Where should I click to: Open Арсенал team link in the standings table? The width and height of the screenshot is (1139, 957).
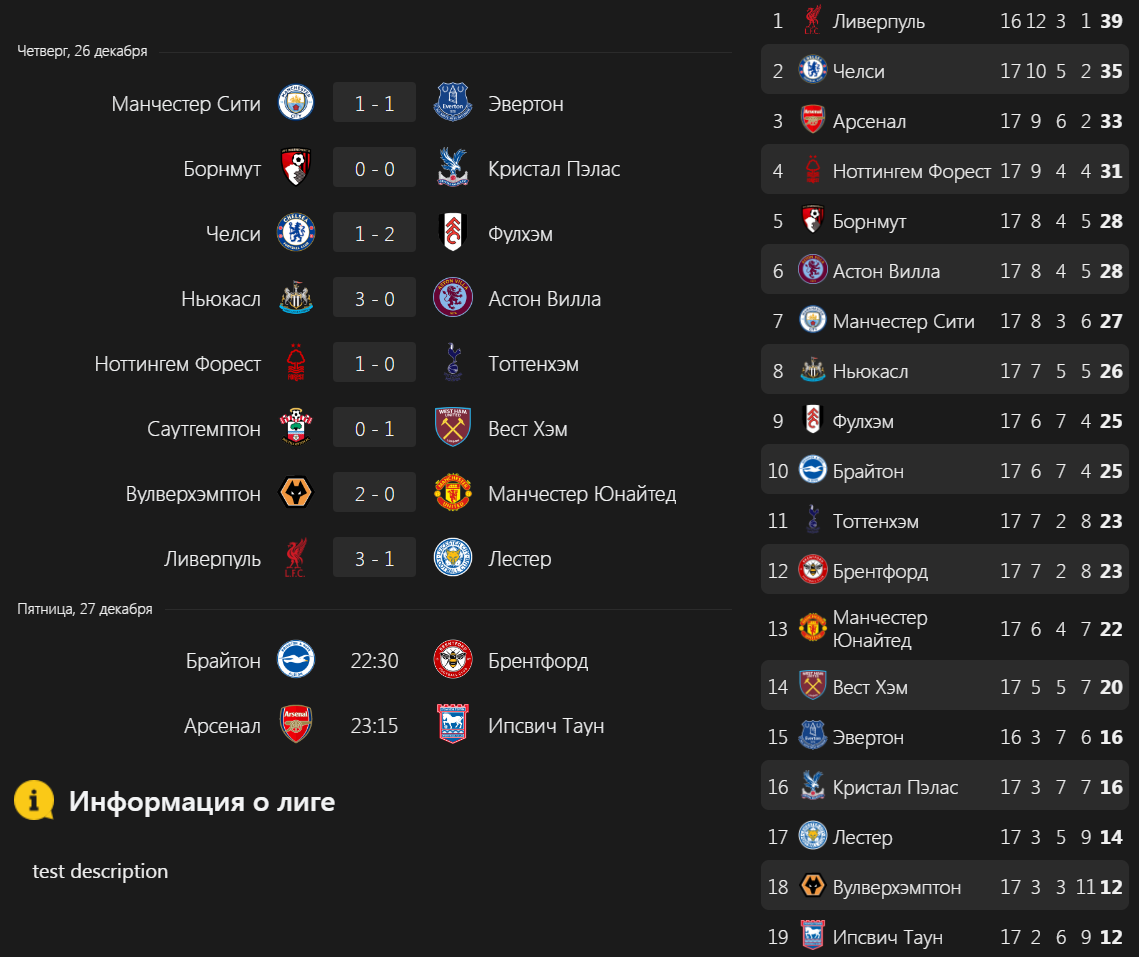pyautogui.click(x=869, y=121)
